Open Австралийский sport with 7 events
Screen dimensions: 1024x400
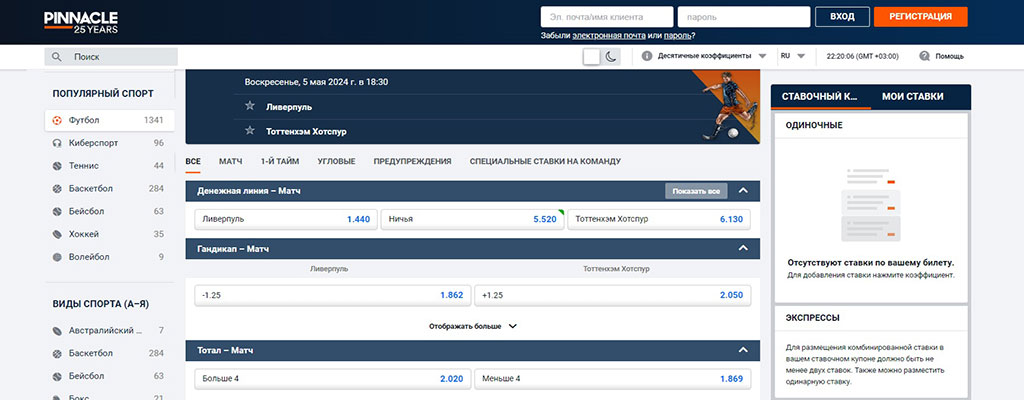pos(110,331)
